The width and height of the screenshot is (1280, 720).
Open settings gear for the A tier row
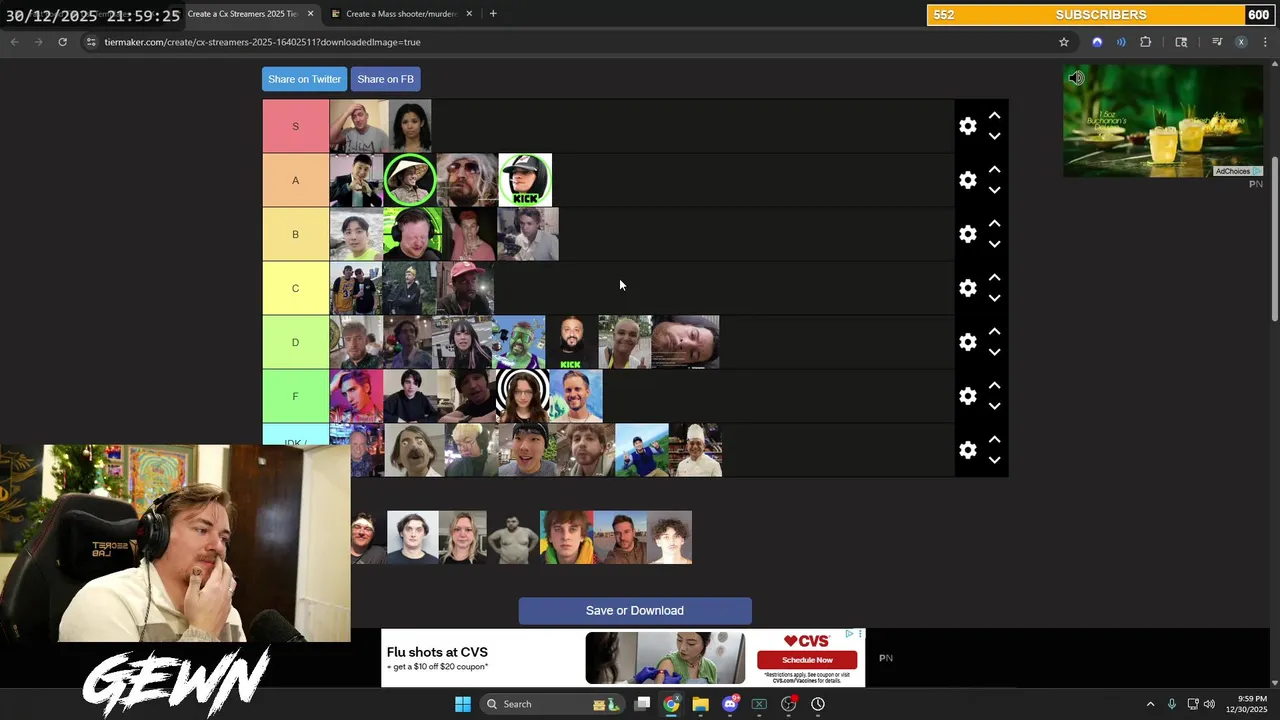tap(967, 180)
